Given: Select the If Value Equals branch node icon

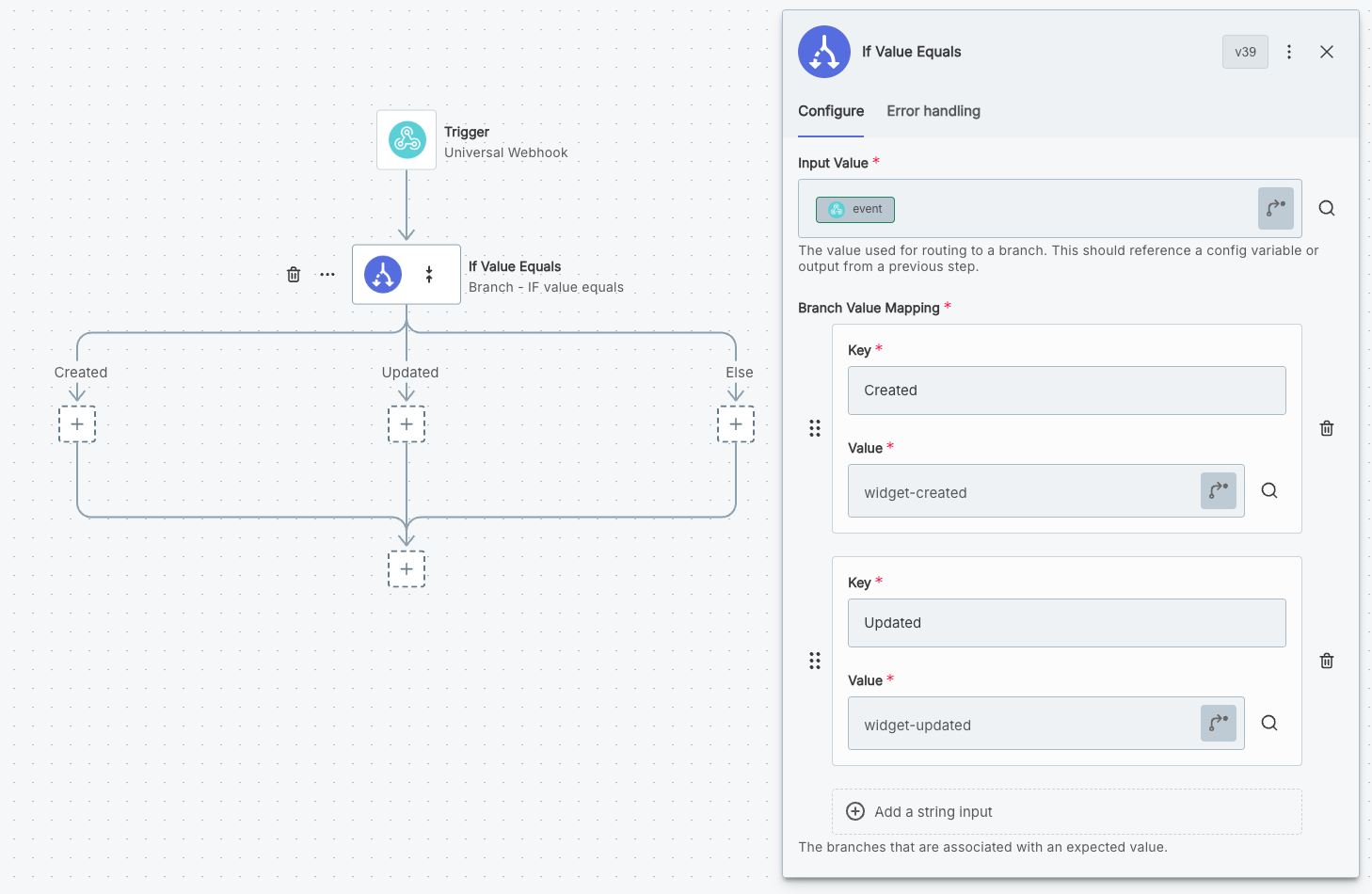Looking at the screenshot, I should (x=383, y=275).
